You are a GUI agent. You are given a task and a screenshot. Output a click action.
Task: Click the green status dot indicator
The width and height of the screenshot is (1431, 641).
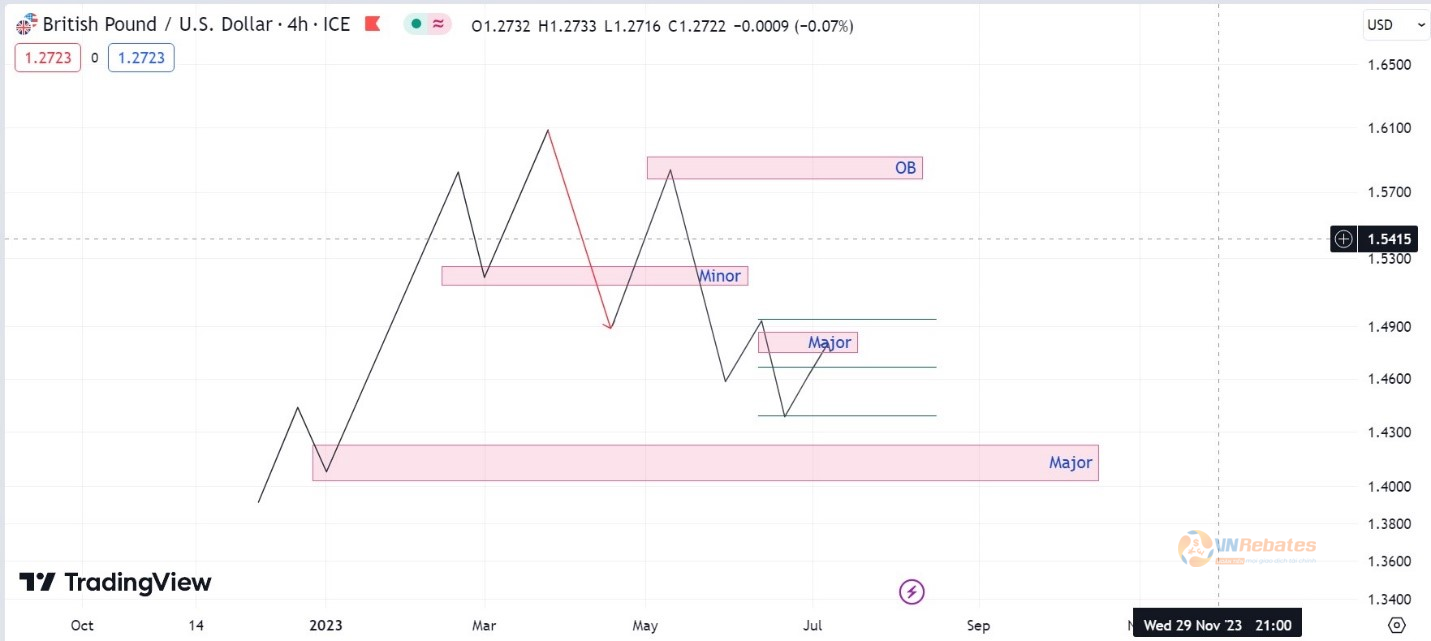click(417, 25)
